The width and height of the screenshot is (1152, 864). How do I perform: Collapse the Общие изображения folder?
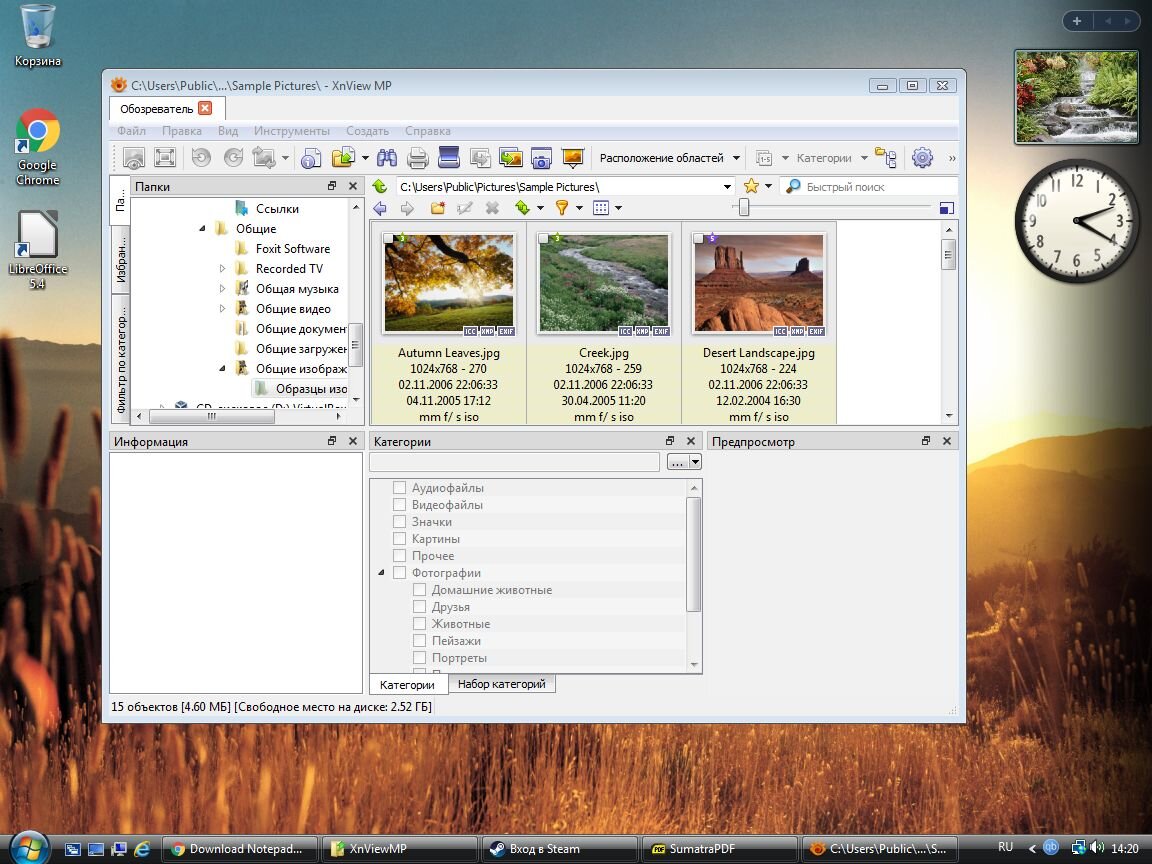[223, 368]
